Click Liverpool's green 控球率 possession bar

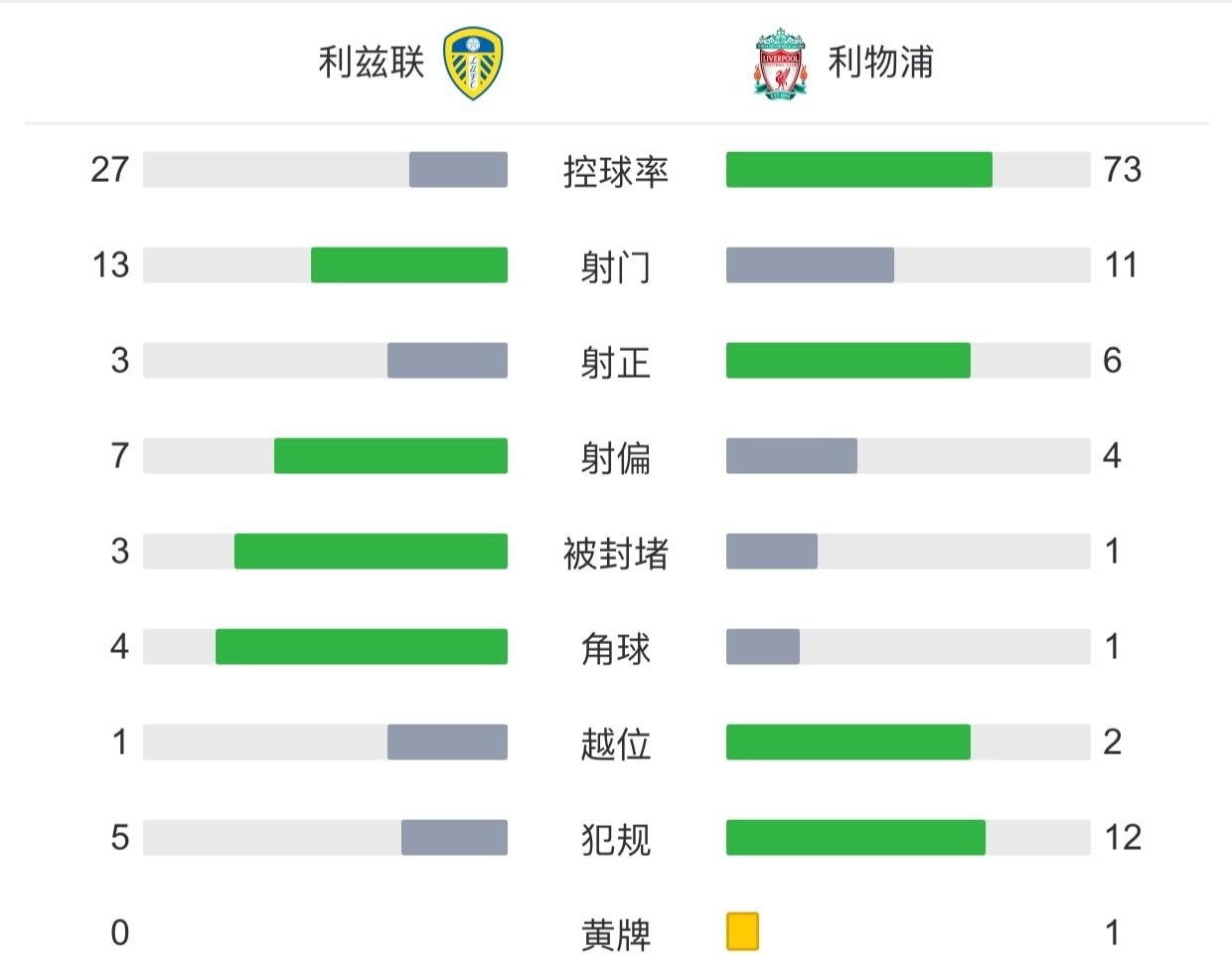(858, 170)
